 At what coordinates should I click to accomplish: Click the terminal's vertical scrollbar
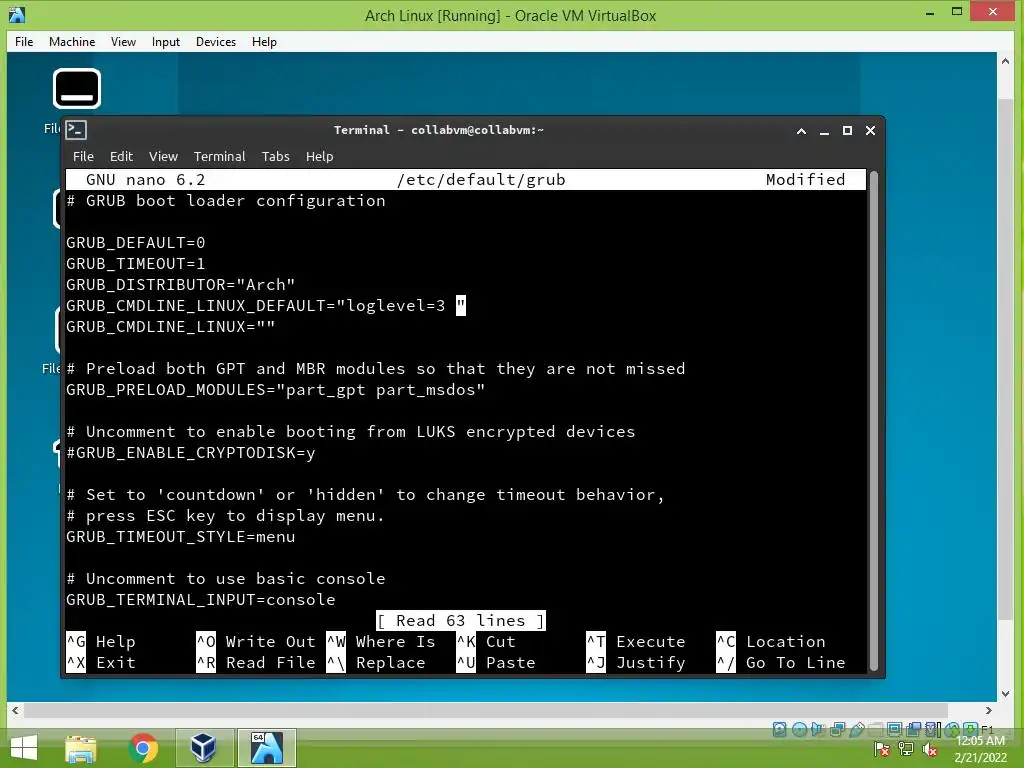pos(874,421)
